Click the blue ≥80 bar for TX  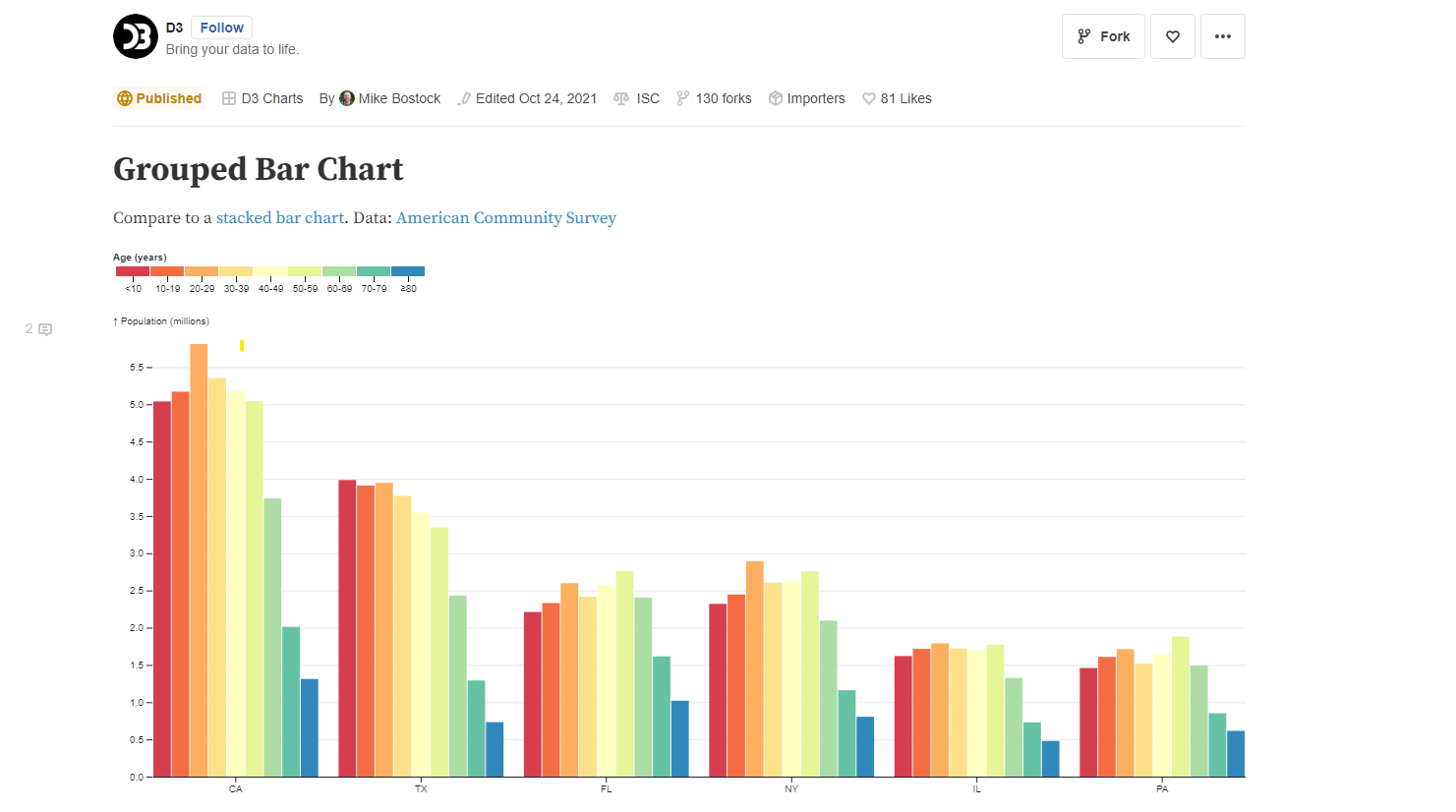[x=495, y=749]
